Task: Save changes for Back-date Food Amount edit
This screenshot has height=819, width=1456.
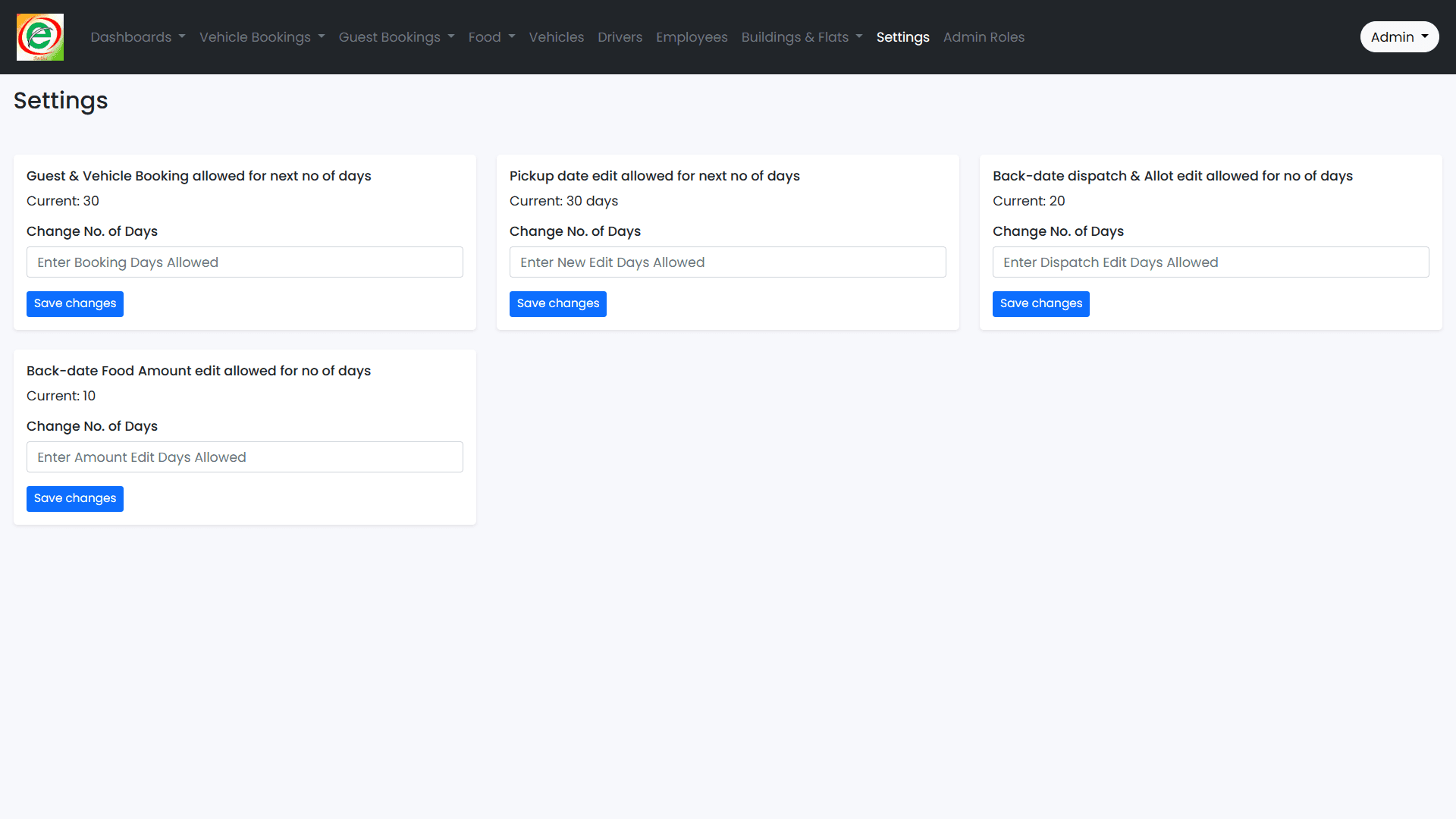Action: point(74,498)
